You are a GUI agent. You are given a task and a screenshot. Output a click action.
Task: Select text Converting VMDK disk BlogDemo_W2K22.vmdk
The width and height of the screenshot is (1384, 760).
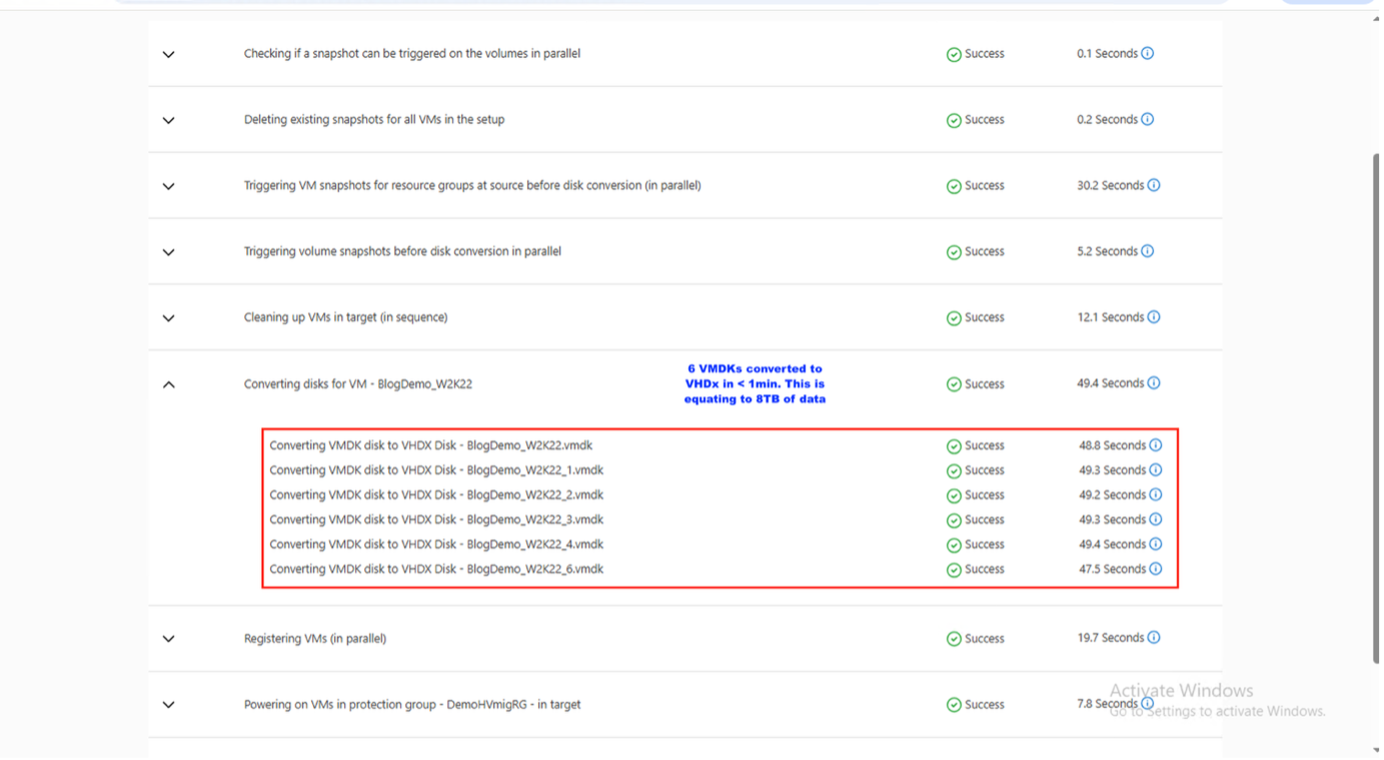431,445
